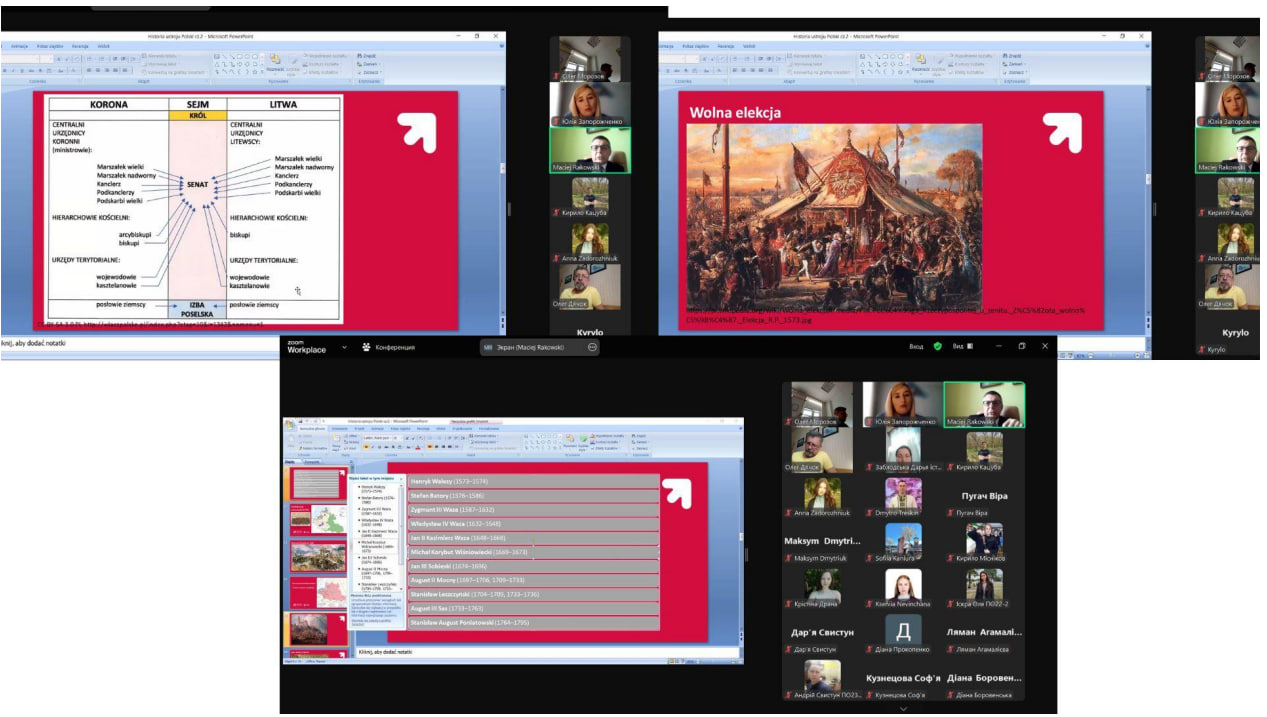The image size is (1267, 717).
Task: Select the Dmytro Treskin video tile
Action: (903, 497)
